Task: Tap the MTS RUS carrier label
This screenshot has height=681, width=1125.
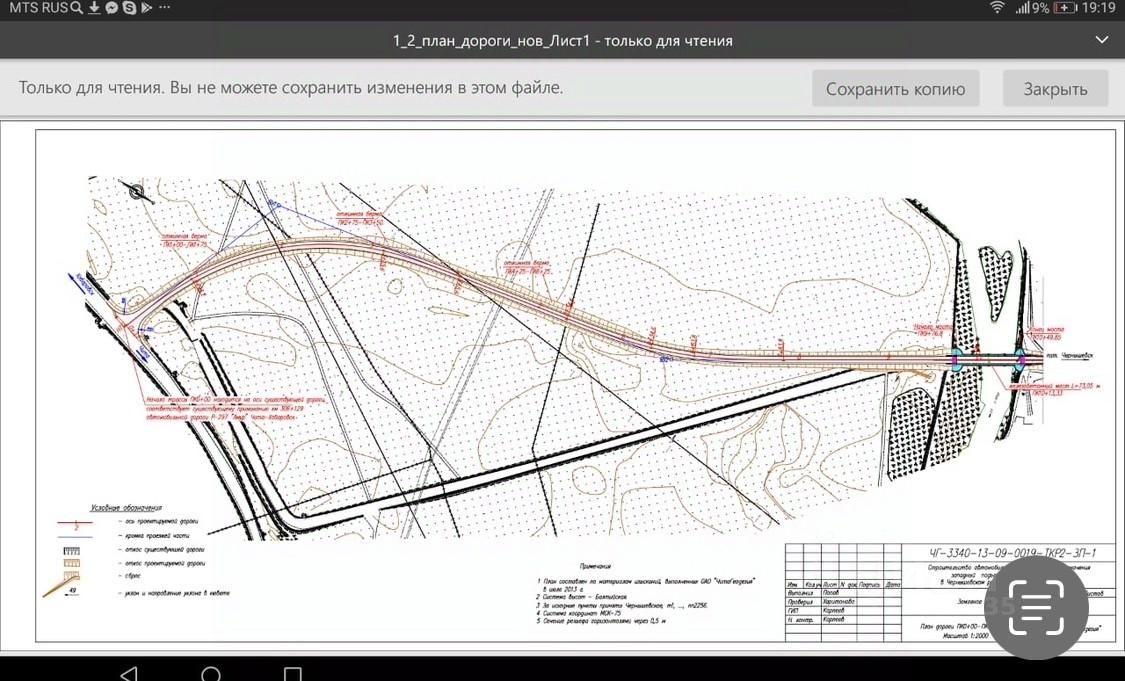Action: point(37,8)
